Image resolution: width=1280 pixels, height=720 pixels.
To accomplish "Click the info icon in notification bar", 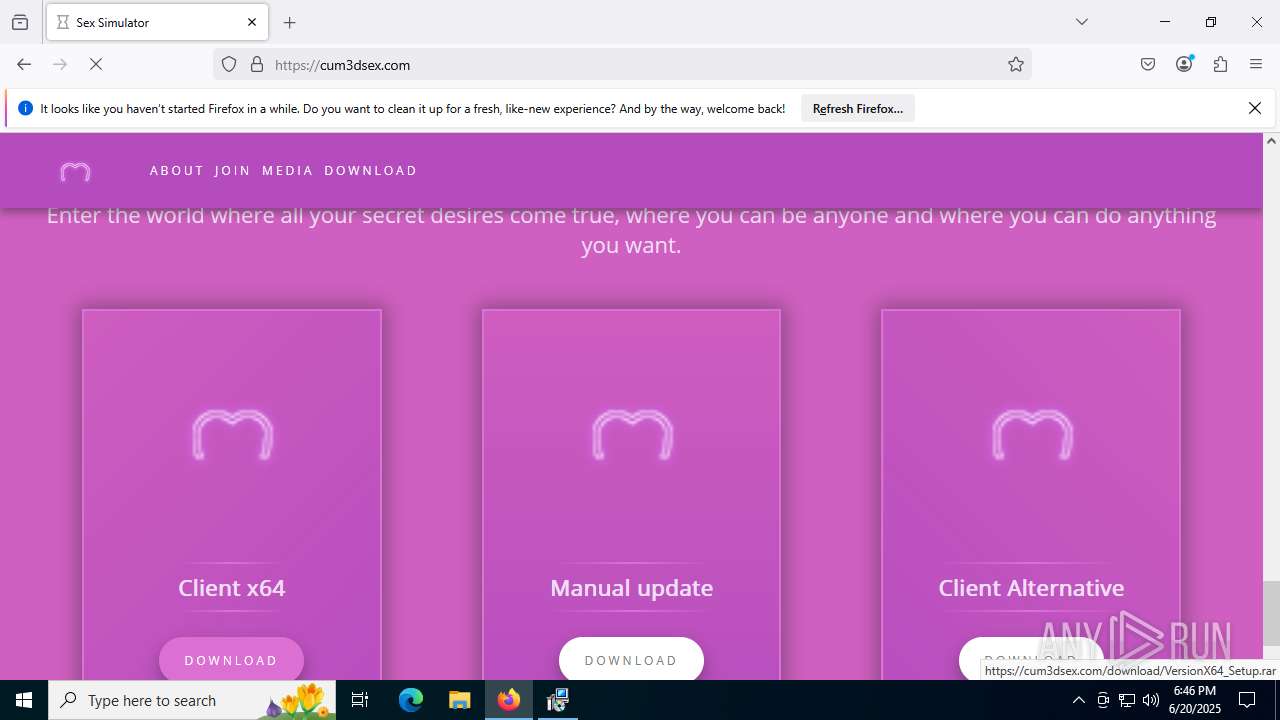I will [26, 108].
